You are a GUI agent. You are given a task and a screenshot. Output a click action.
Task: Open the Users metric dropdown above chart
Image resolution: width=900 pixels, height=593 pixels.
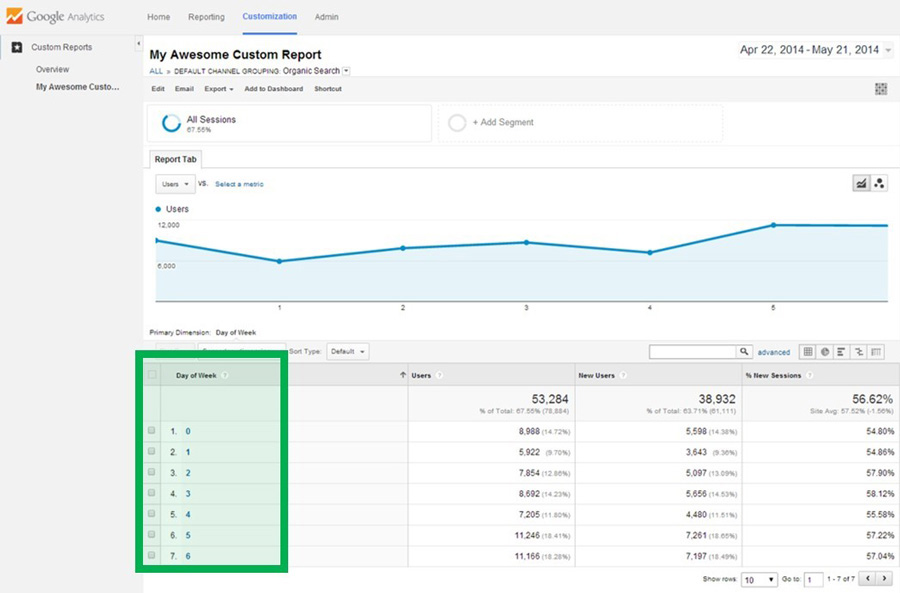tap(175, 184)
